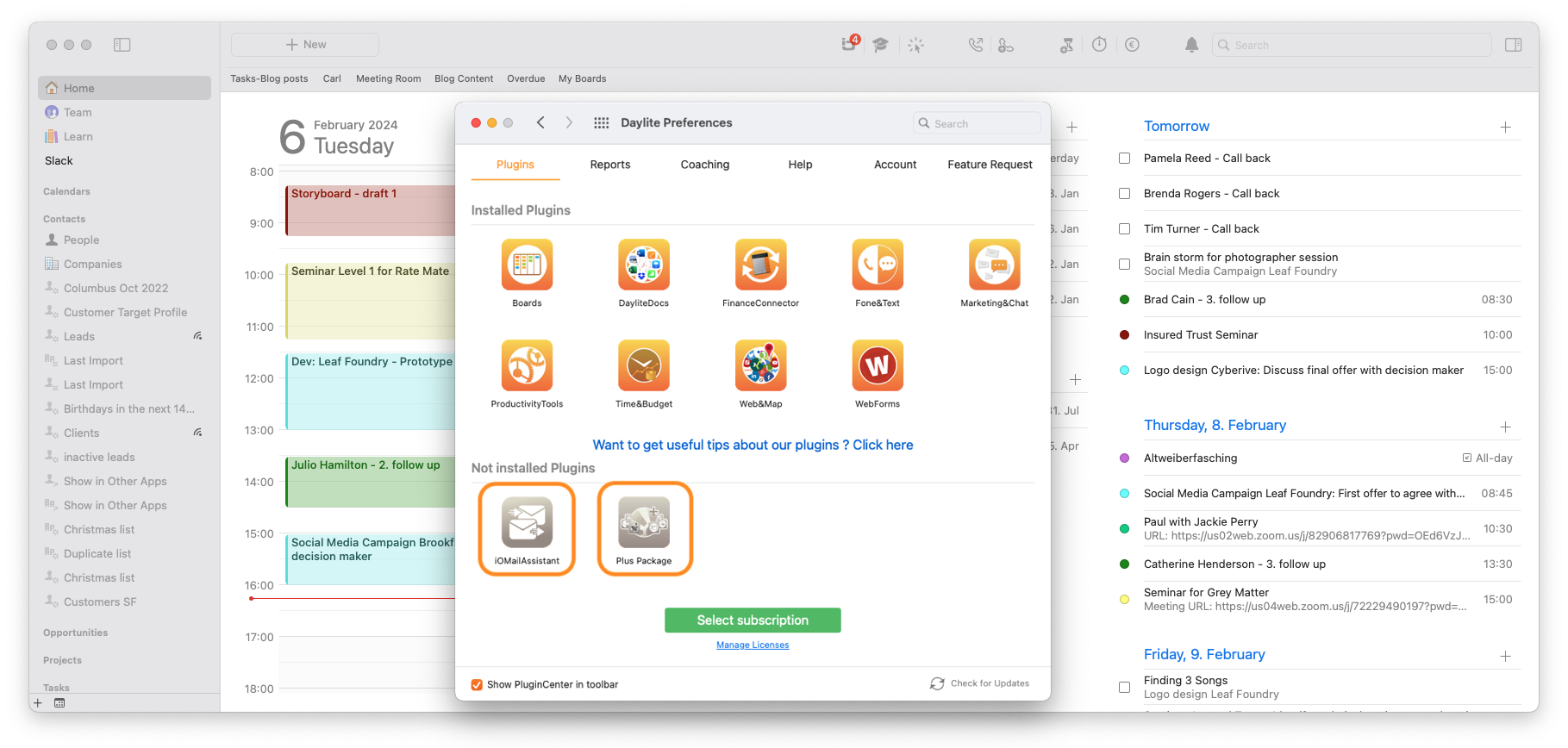
Task: Click the phone call toolbar icon
Action: point(975,45)
